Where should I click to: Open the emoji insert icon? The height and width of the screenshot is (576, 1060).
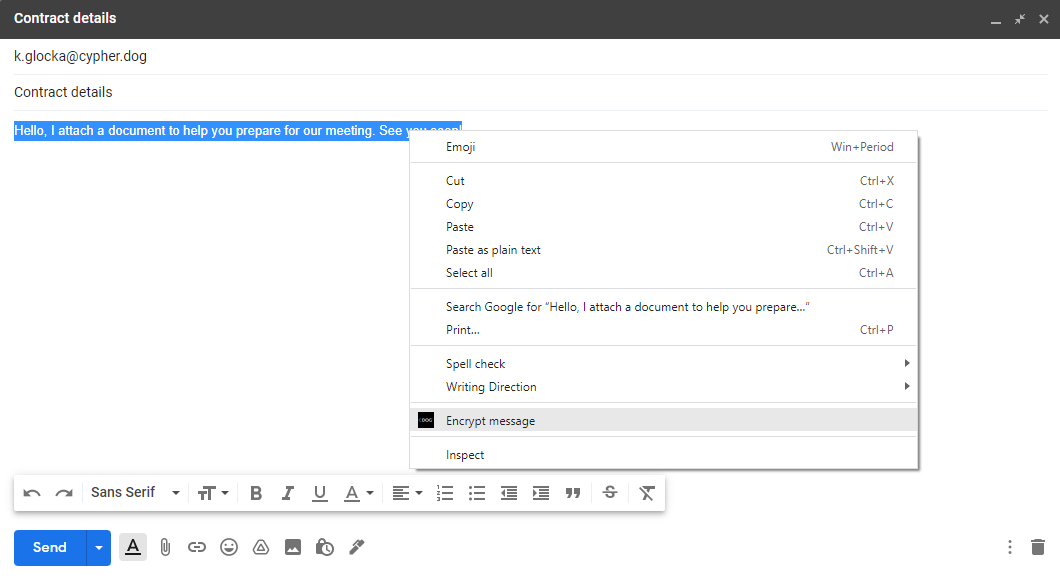click(x=229, y=547)
